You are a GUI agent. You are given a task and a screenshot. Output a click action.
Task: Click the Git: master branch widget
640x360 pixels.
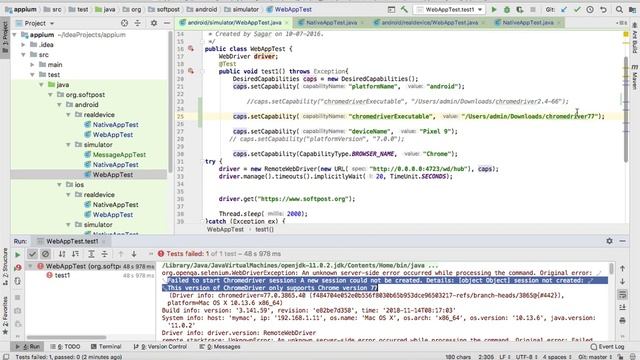pos(595,357)
